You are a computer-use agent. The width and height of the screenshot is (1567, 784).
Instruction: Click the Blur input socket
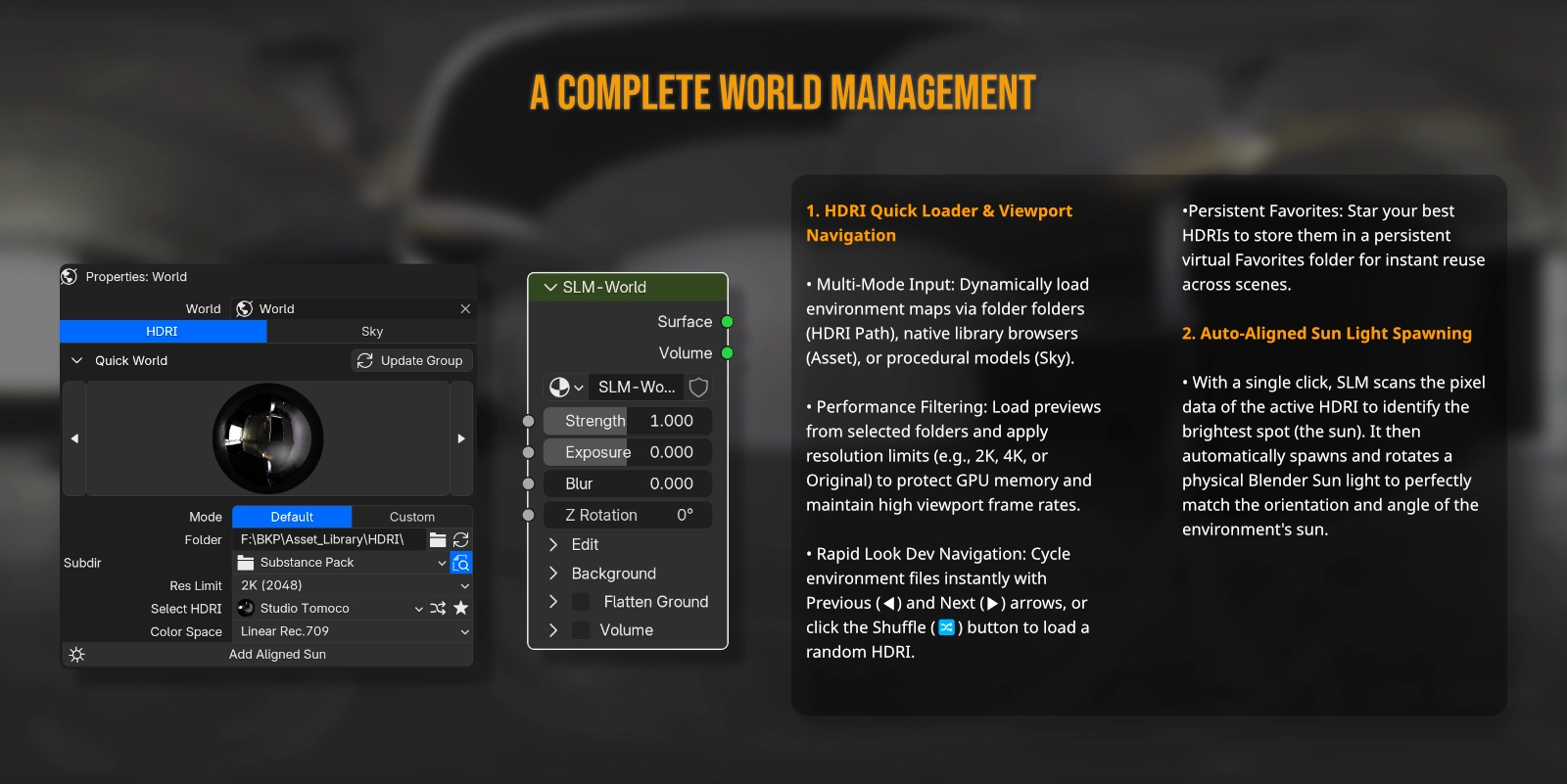tap(529, 484)
